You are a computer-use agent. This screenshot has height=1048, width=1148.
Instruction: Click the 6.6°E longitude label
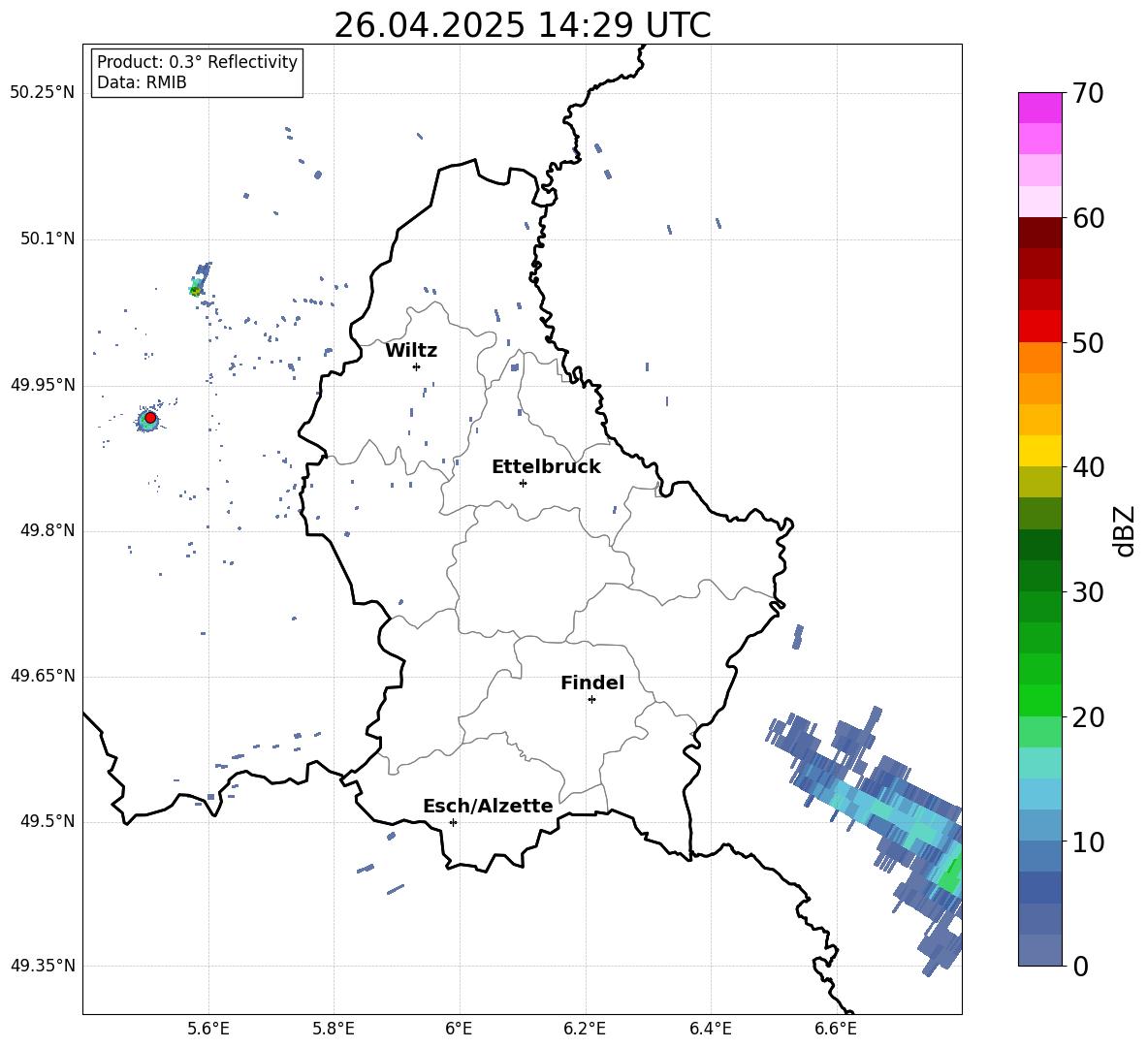pos(836,1029)
